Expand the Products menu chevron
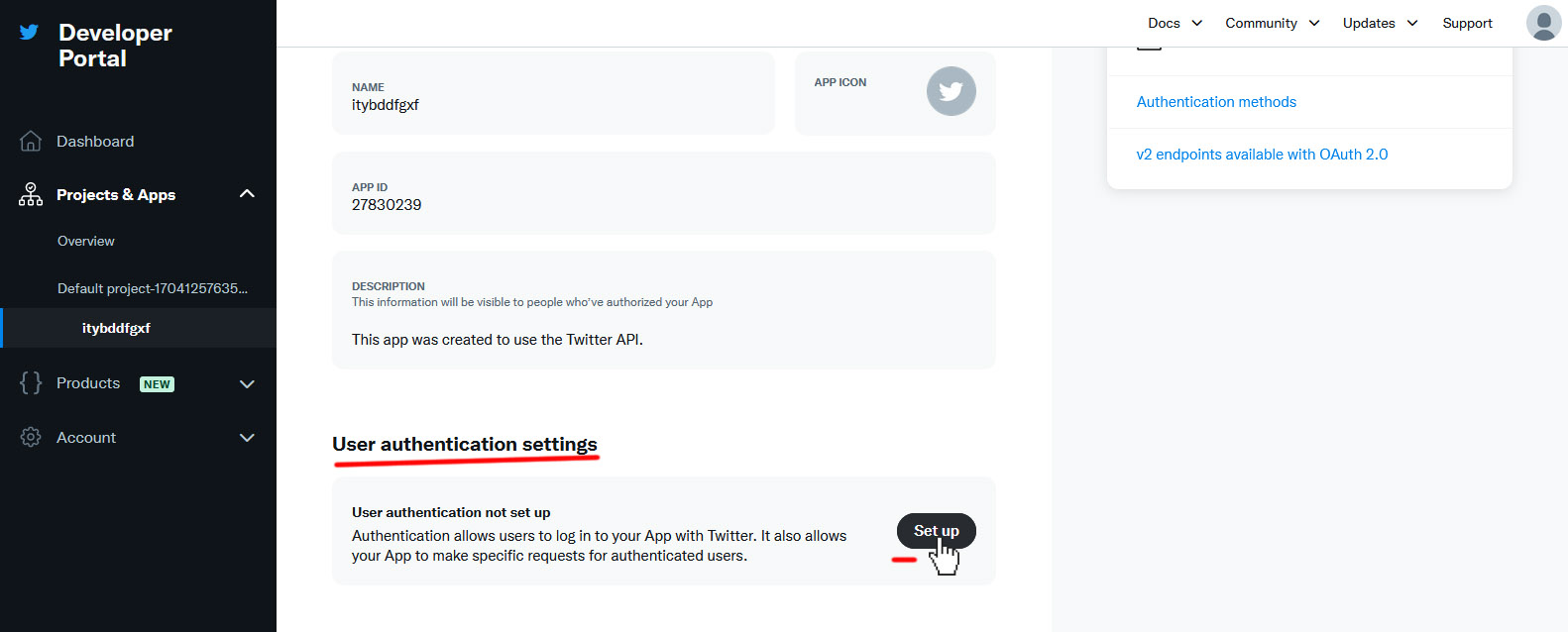Viewport: 1568px width, 632px height. (247, 384)
